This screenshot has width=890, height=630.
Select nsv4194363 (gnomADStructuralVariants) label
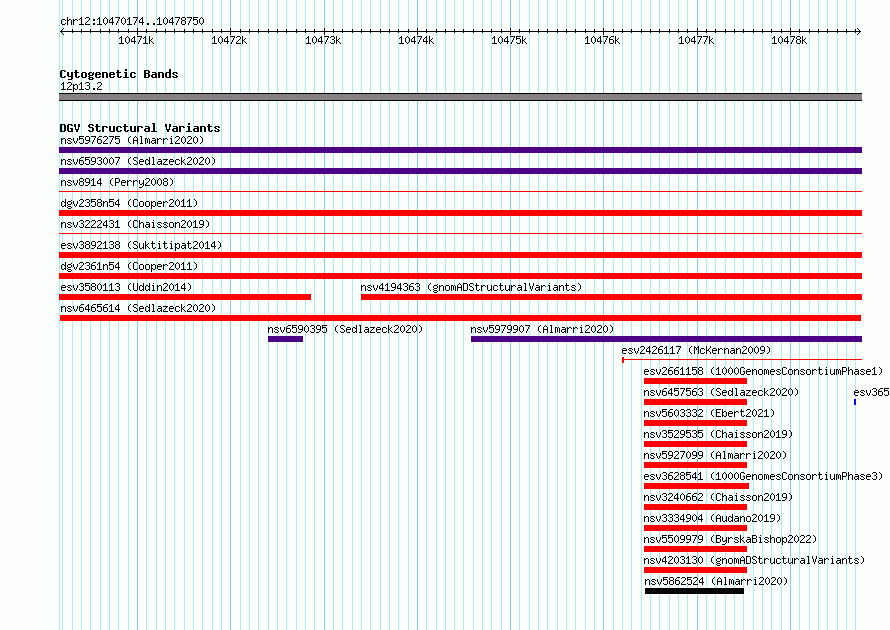pos(471,287)
